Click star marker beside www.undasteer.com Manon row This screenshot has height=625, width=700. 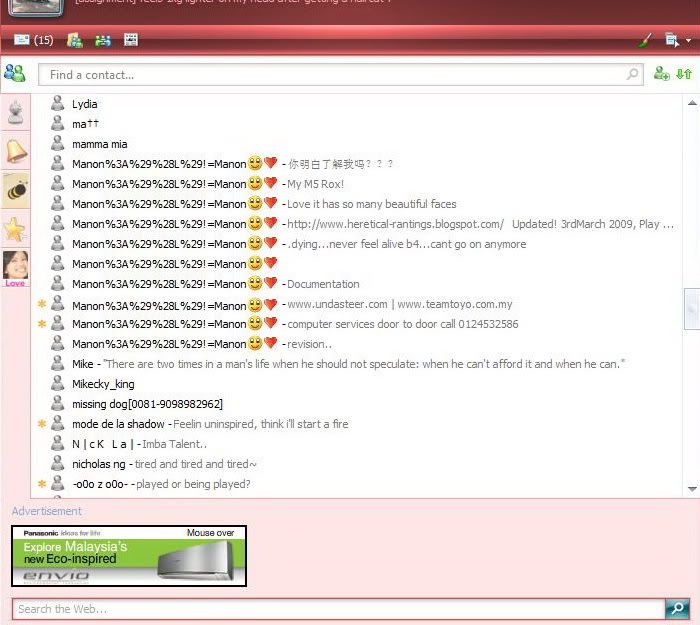42,304
